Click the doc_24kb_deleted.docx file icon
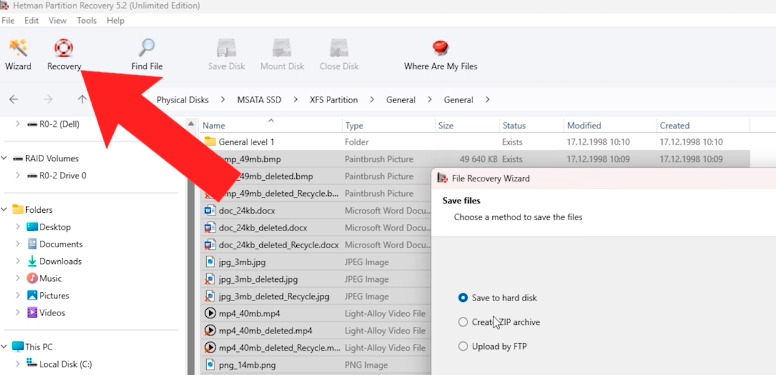The image size is (776, 375). coord(210,228)
